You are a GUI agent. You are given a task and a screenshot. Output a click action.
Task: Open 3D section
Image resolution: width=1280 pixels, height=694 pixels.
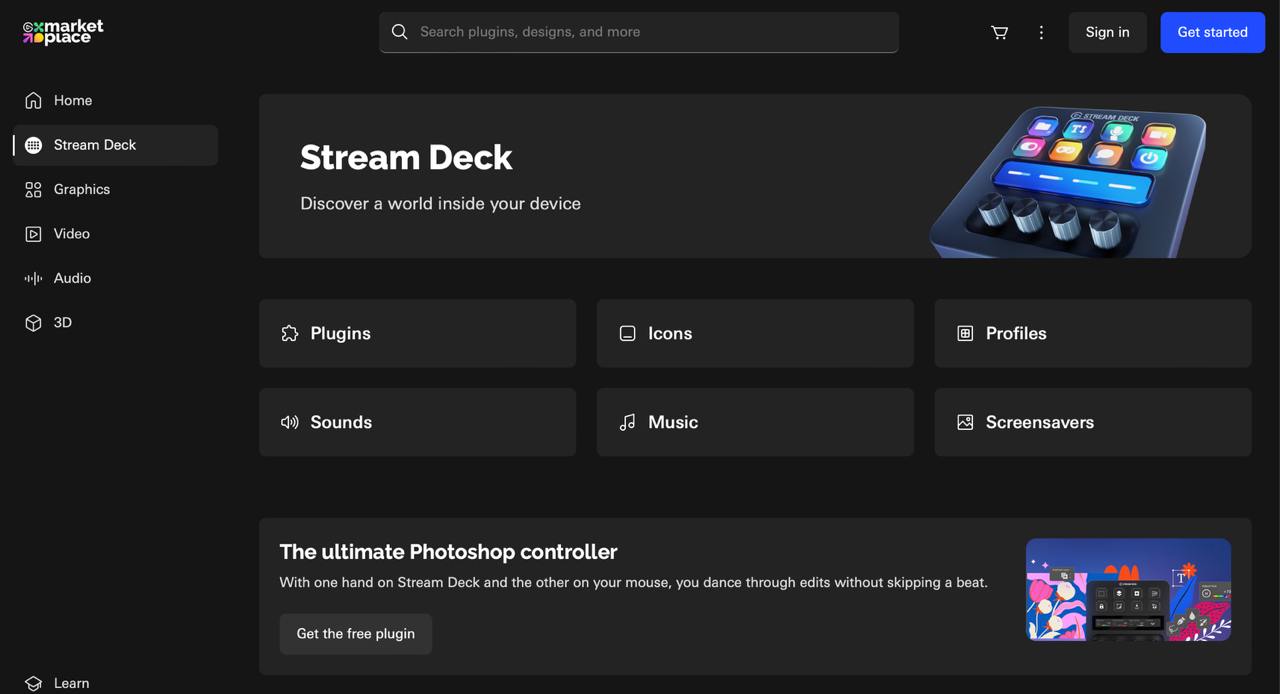[116, 323]
